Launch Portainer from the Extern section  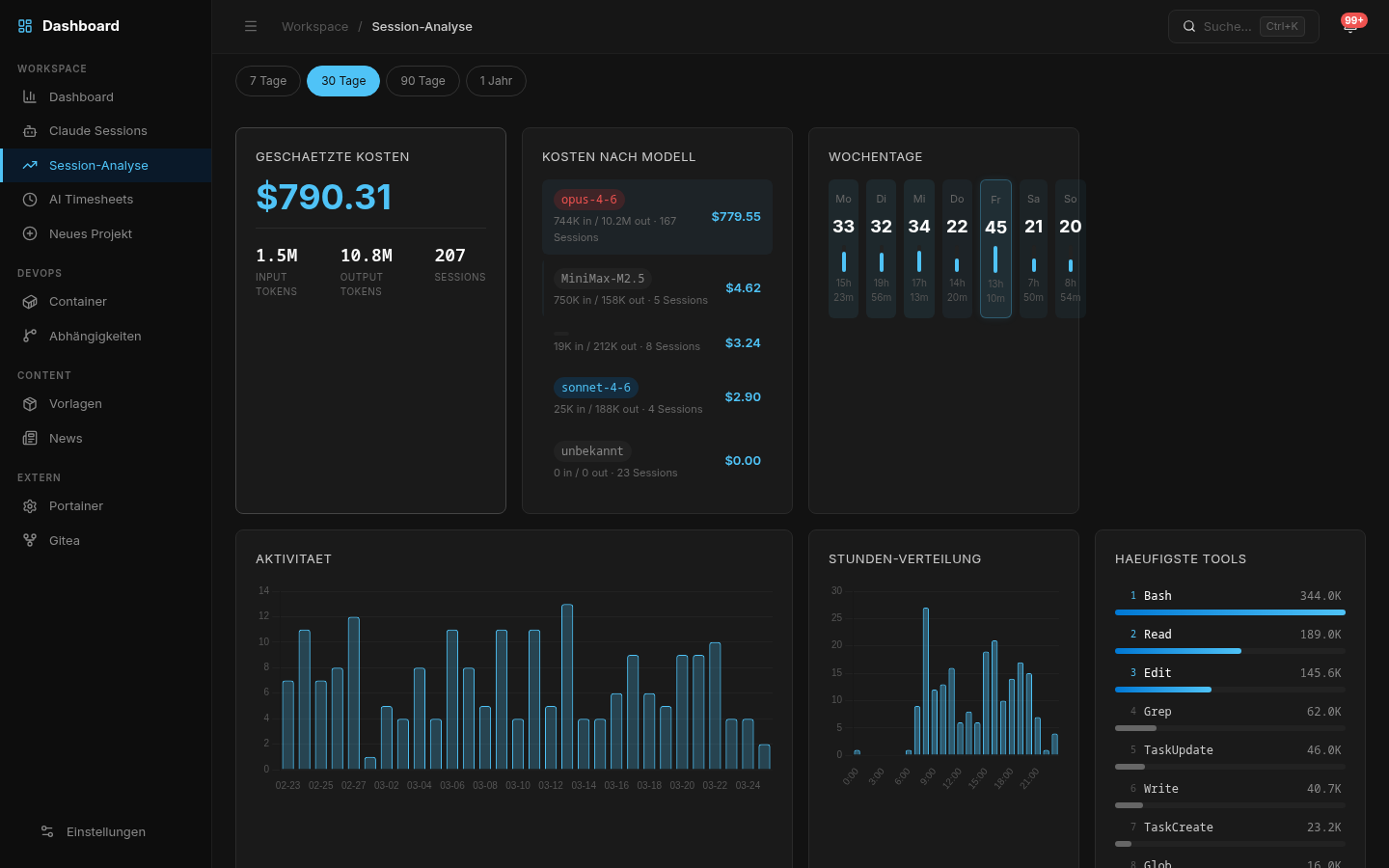point(75,506)
